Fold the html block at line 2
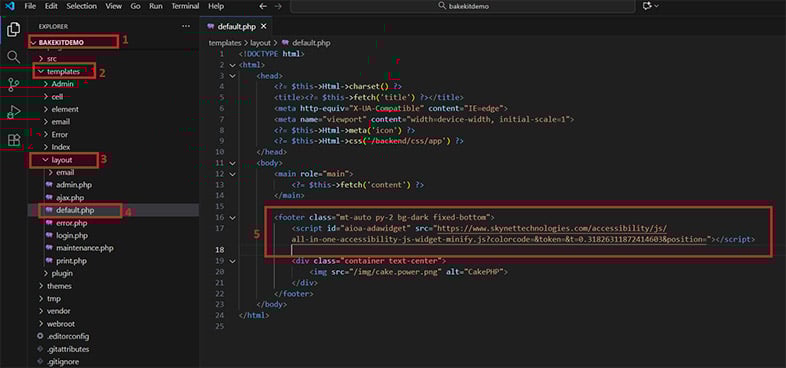The height and width of the screenshot is (368, 786). [232, 65]
